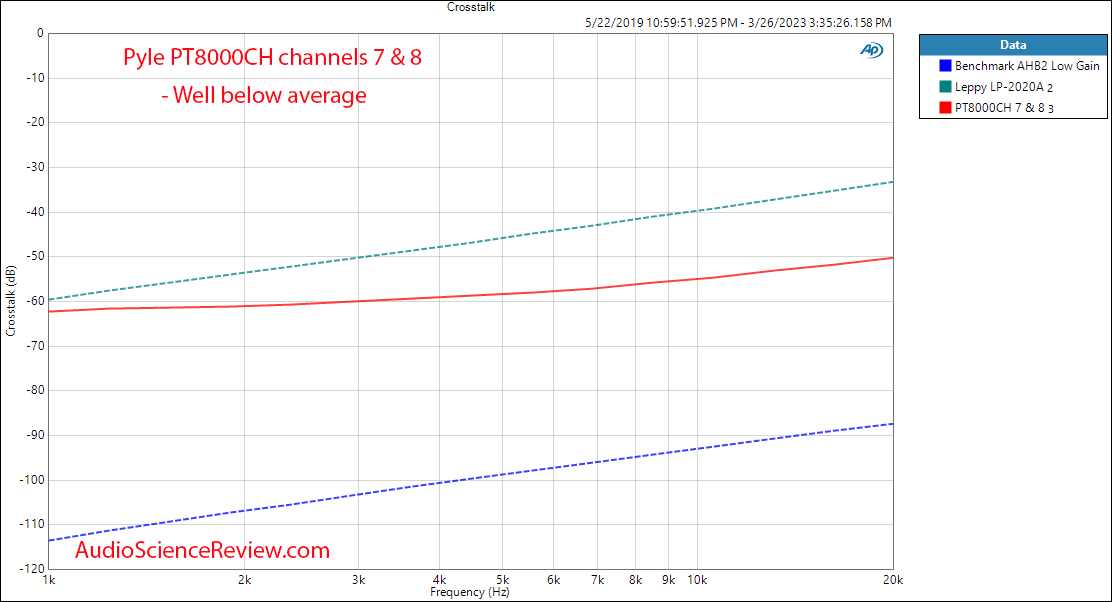Click the '4k' frequency tick label
This screenshot has width=1112, height=602.
coord(440,580)
